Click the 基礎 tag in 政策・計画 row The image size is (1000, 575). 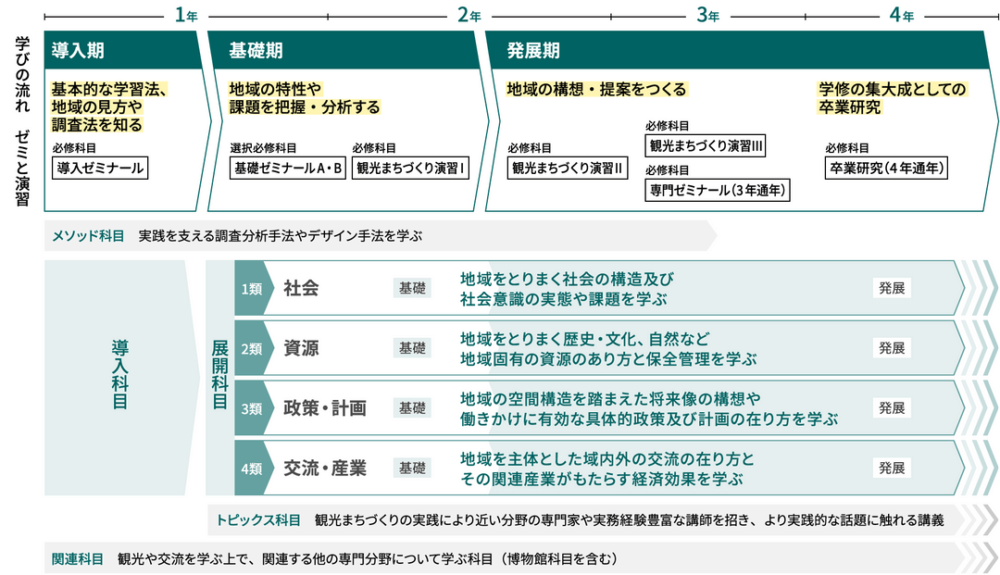coord(412,408)
